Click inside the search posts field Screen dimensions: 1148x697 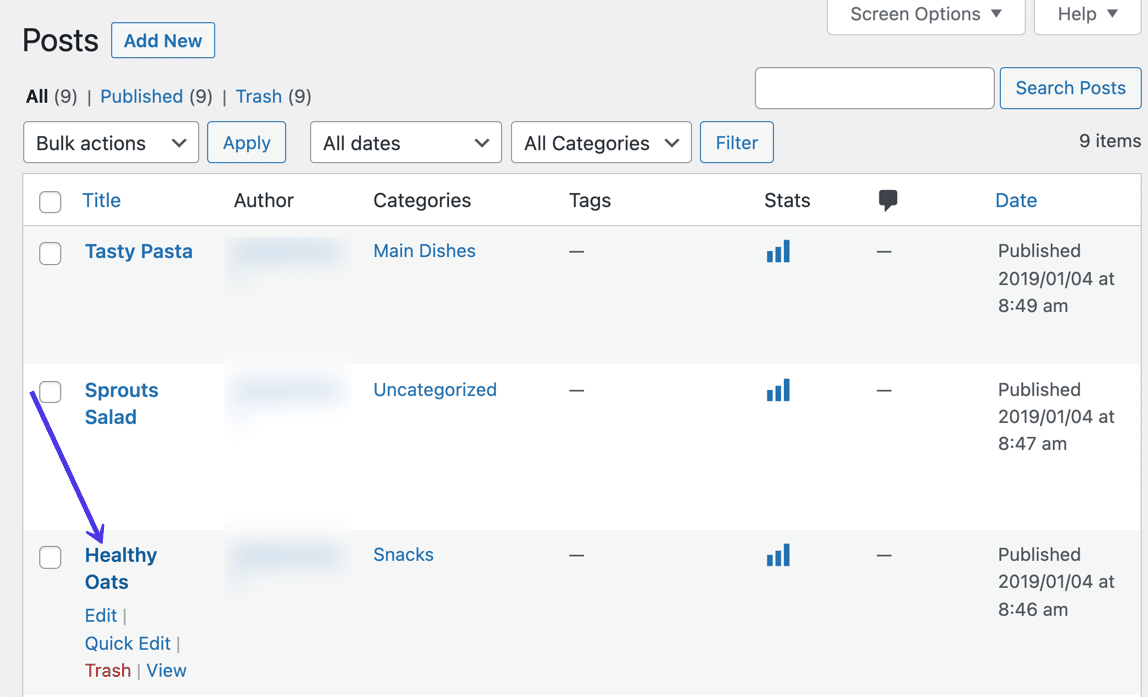874,88
